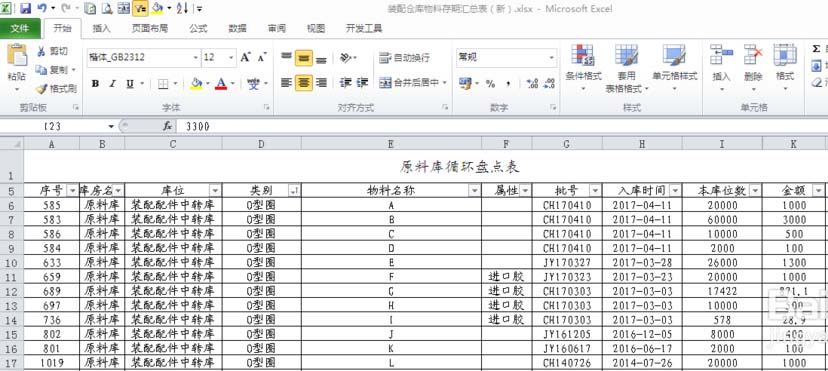Undo the last action
828x371 pixels.
click(x=42, y=8)
